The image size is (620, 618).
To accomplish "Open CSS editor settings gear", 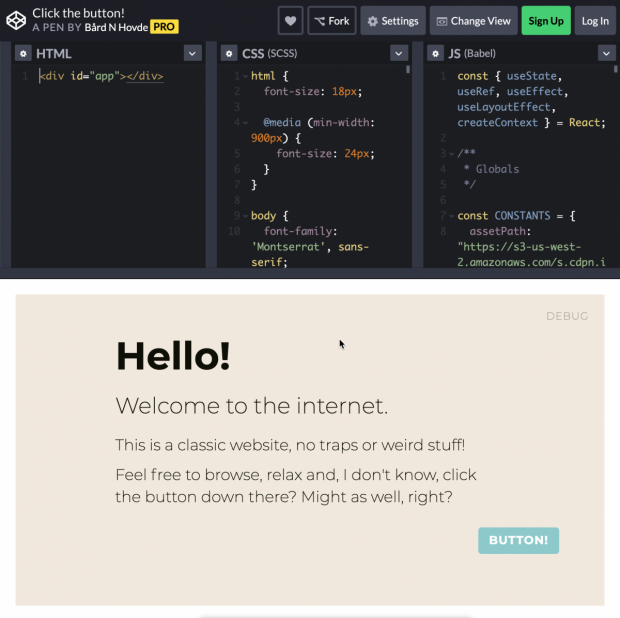I will (x=229, y=53).
